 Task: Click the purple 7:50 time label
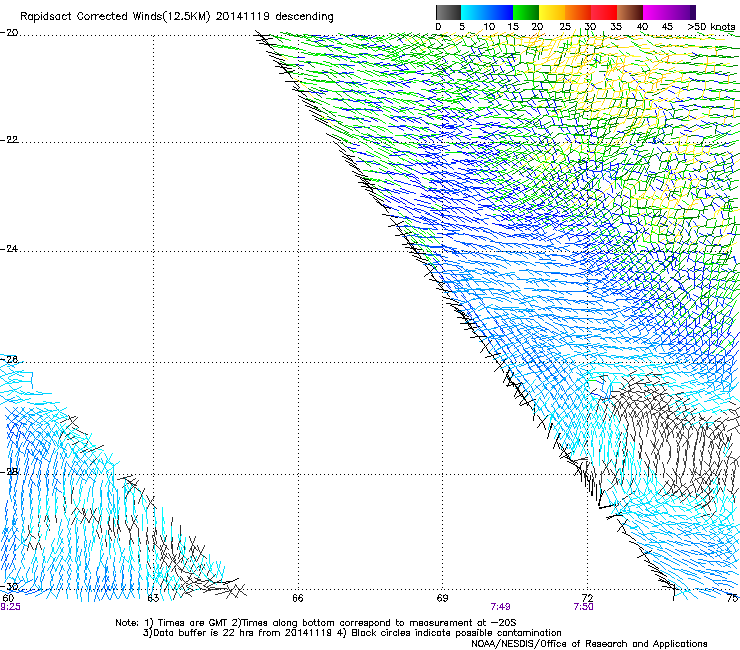583,607
